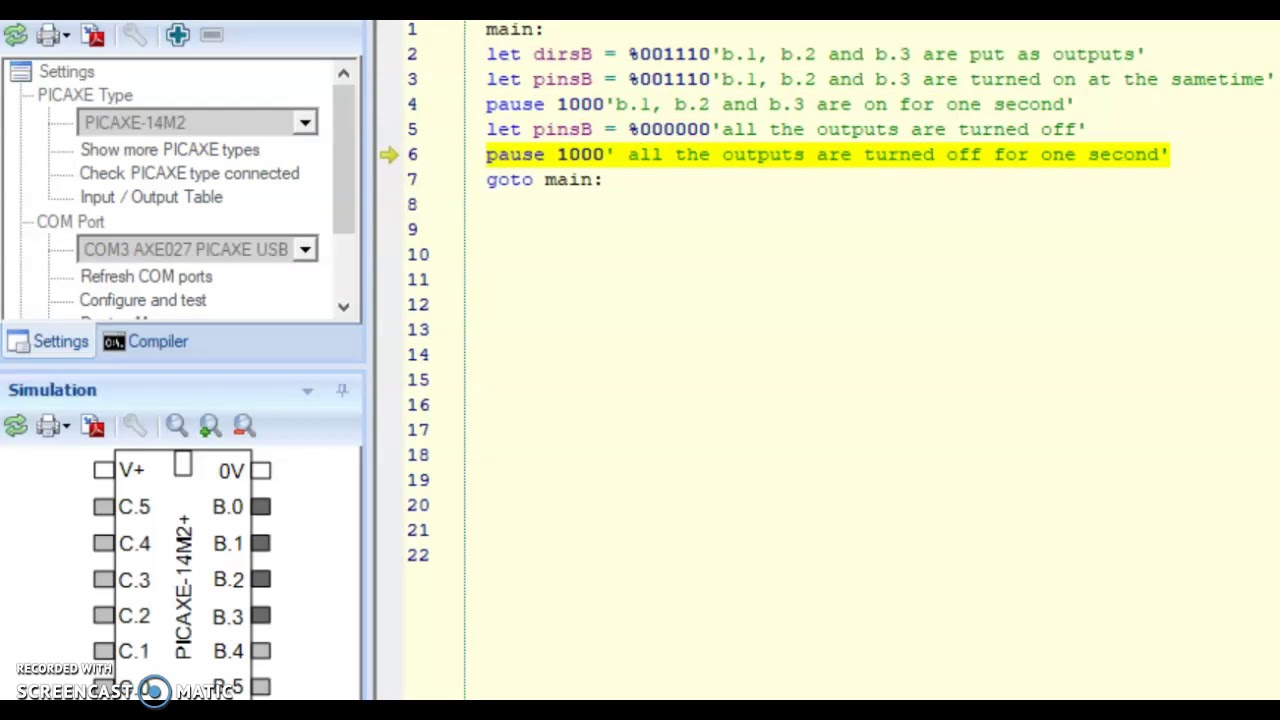Viewport: 1280px width, 720px height.
Task: Click 'let pinsB = %001110' on line 3
Action: (x=598, y=79)
